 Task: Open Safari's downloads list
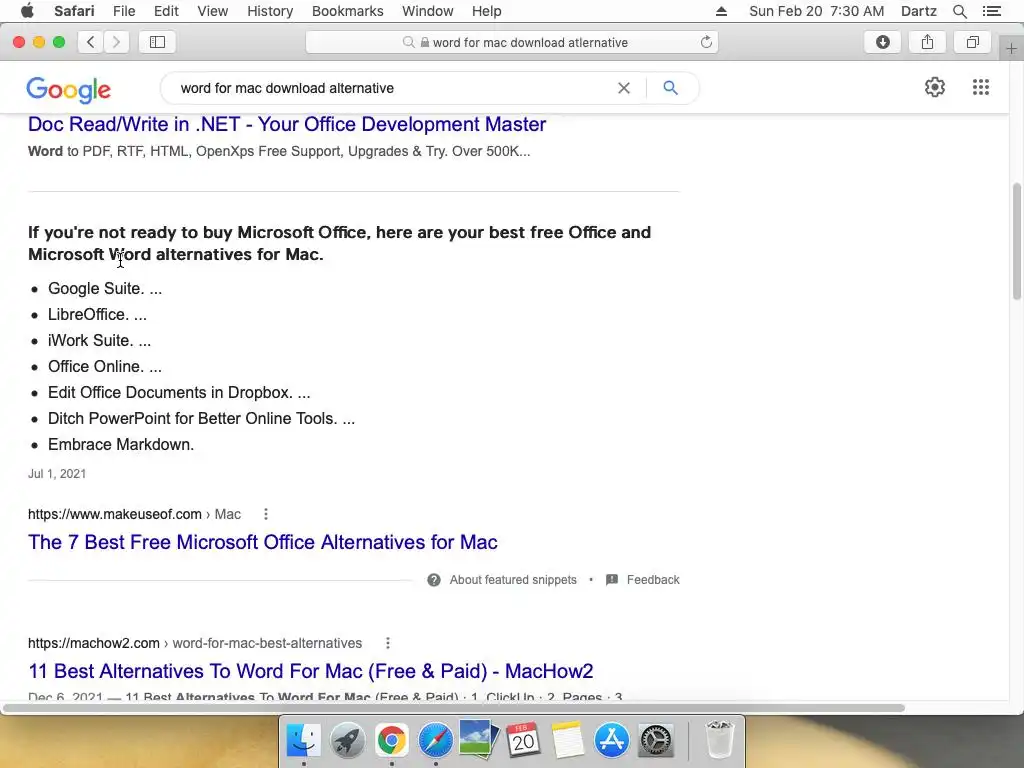883,42
